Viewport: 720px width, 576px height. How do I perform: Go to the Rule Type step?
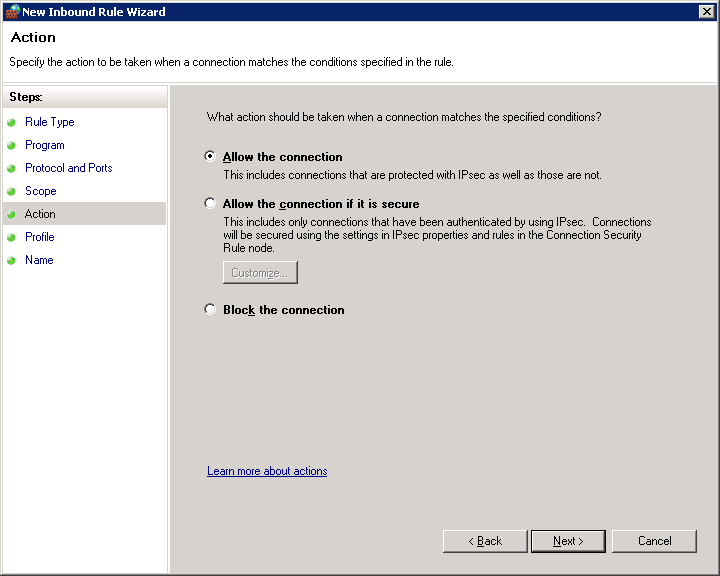50,122
